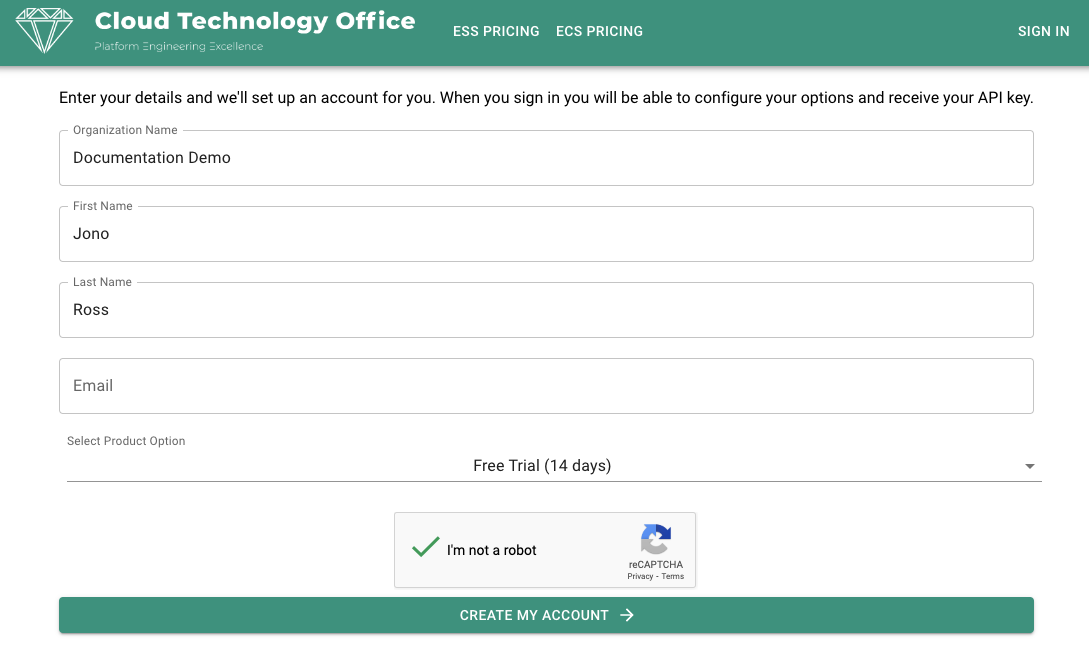Select the Free Trial (14 days) option
Viewport: 1089px width, 671px height.
point(542,465)
